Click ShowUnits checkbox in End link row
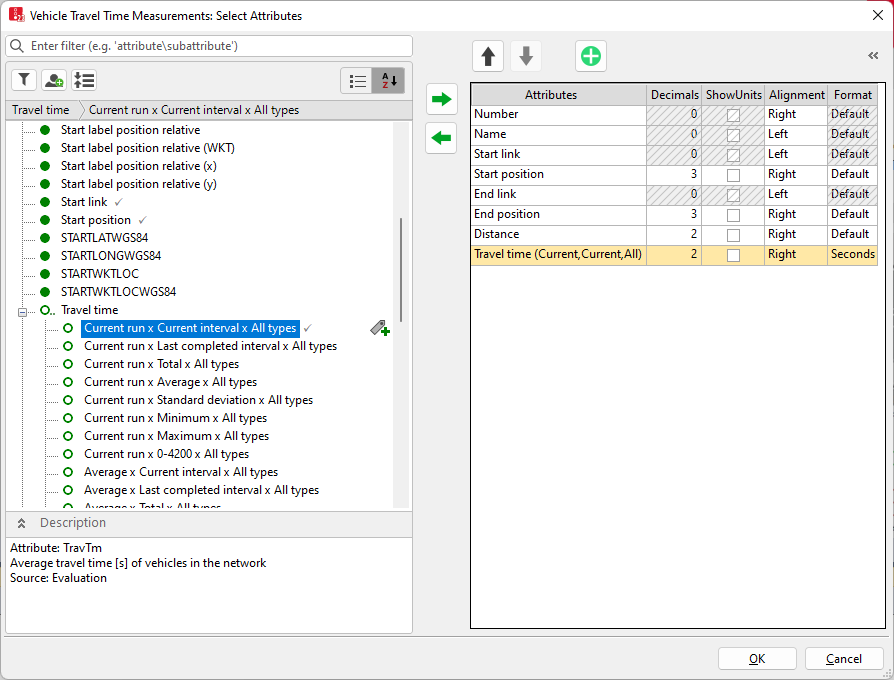Screen dimensions: 894x680 733,195
